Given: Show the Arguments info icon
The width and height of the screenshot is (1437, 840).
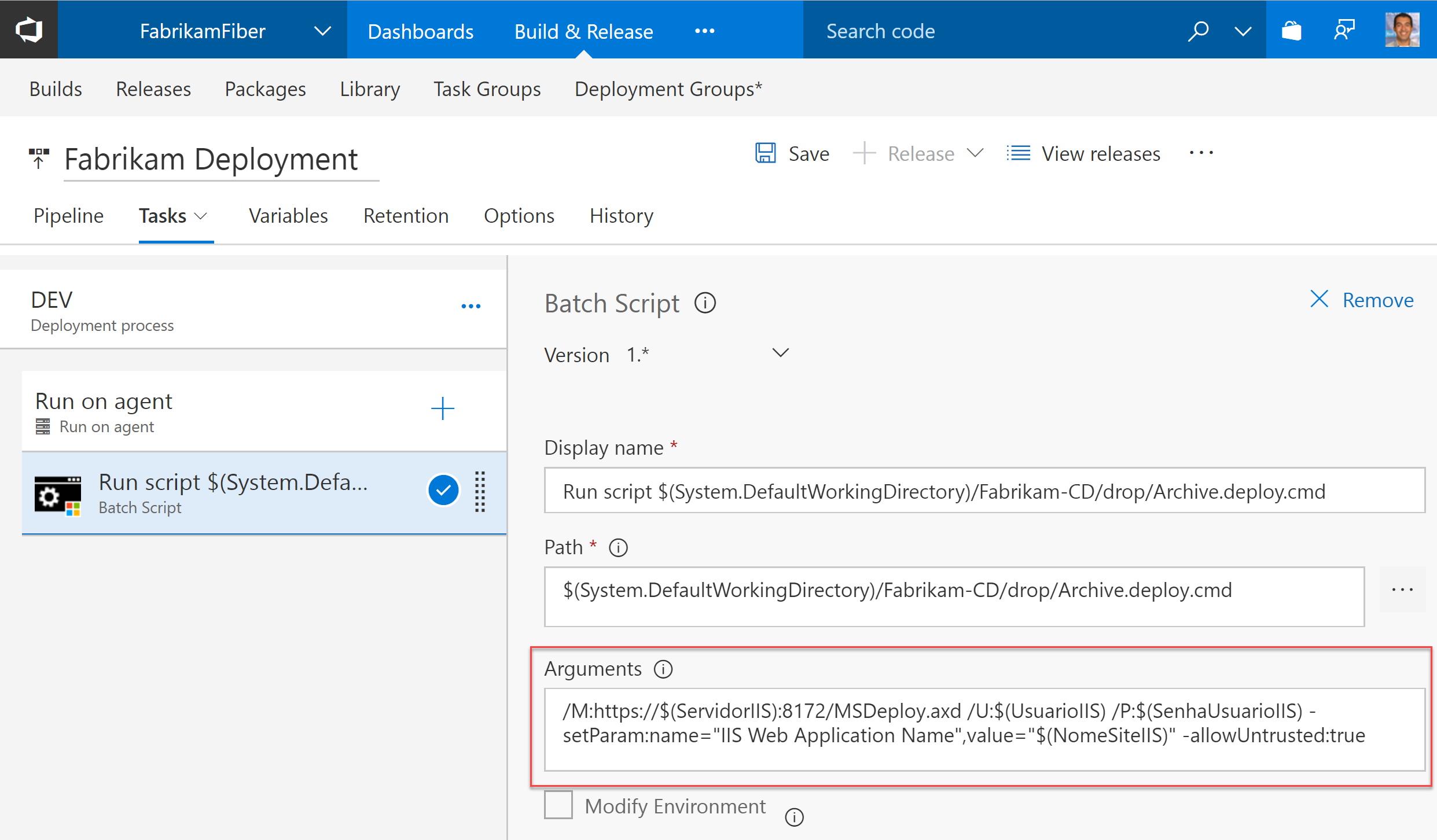Looking at the screenshot, I should point(663,669).
